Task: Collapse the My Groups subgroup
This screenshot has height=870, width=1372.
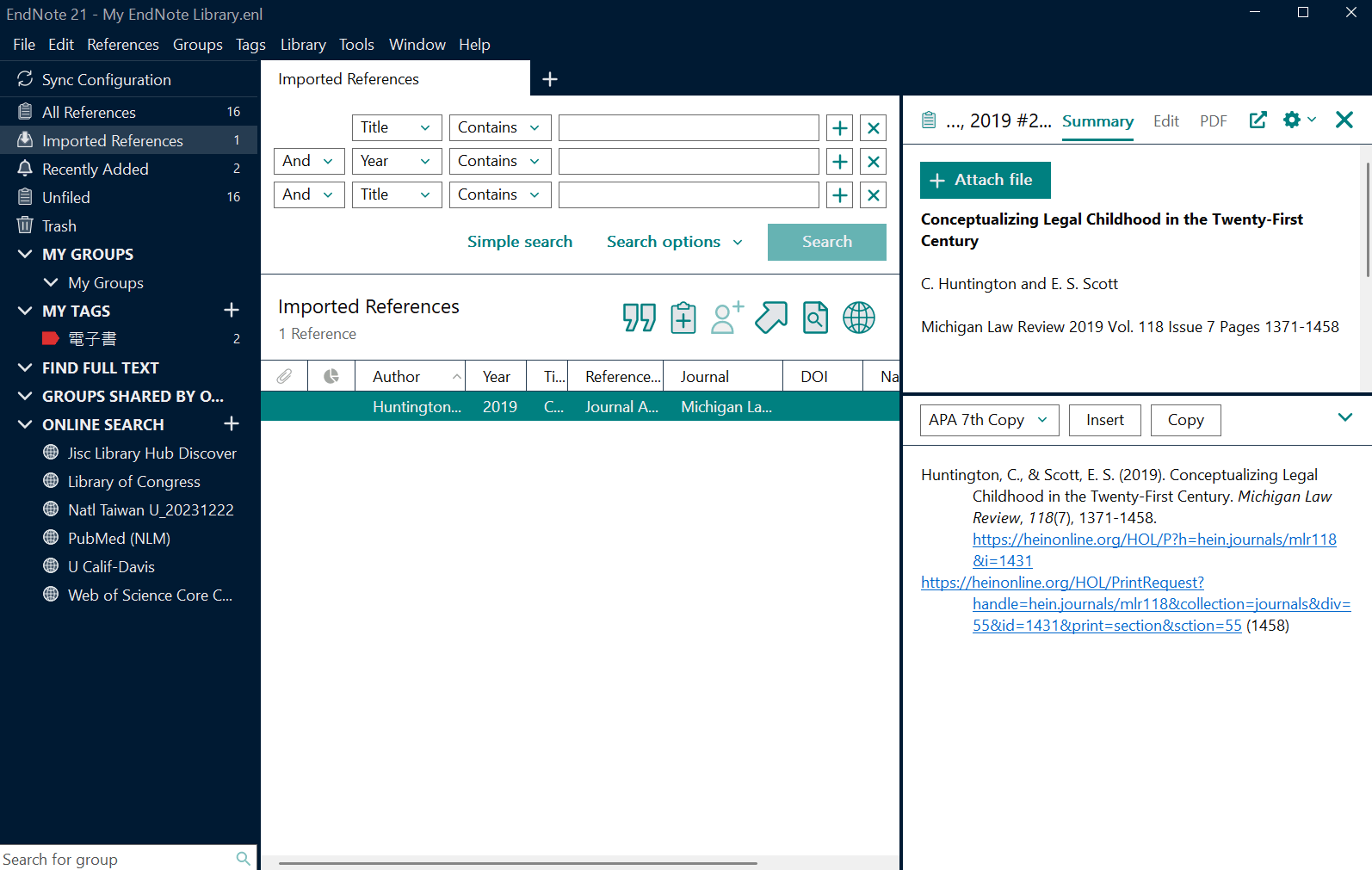Action: click(51, 282)
